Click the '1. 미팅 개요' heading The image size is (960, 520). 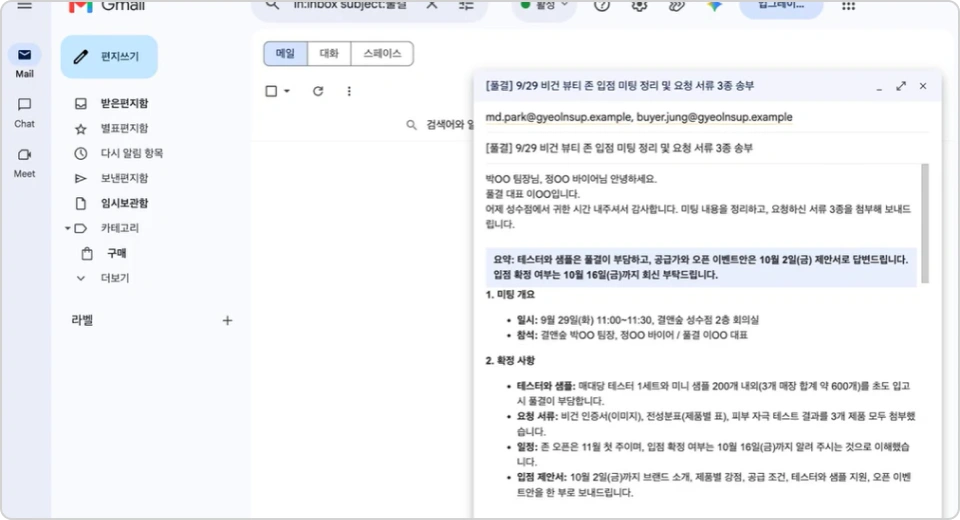[x=510, y=295]
